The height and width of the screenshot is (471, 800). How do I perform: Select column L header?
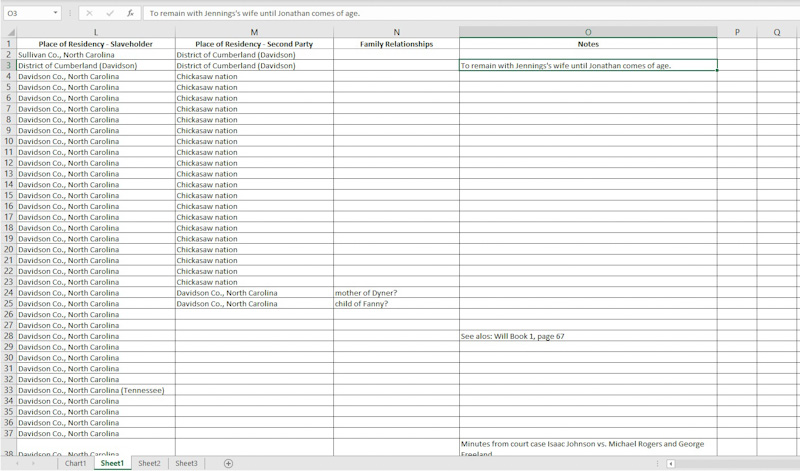click(95, 32)
